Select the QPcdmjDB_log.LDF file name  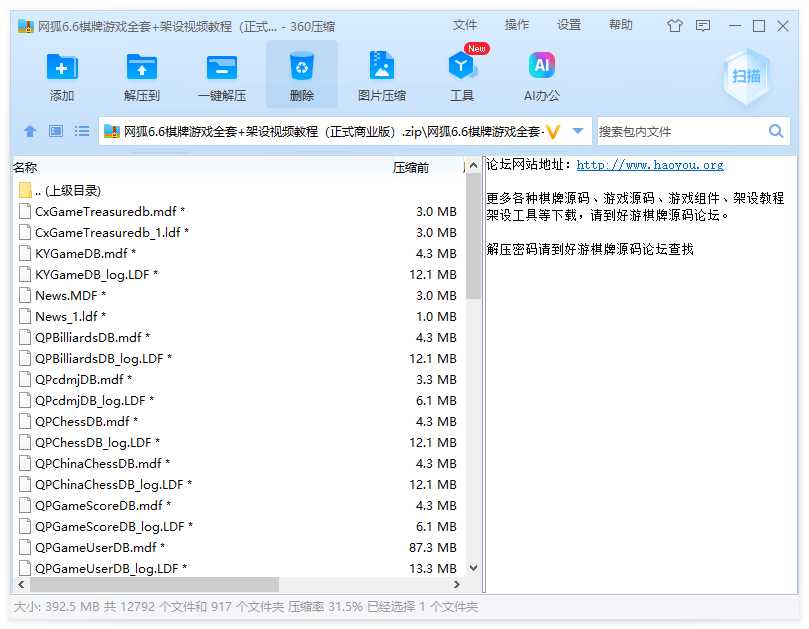[x=94, y=400]
